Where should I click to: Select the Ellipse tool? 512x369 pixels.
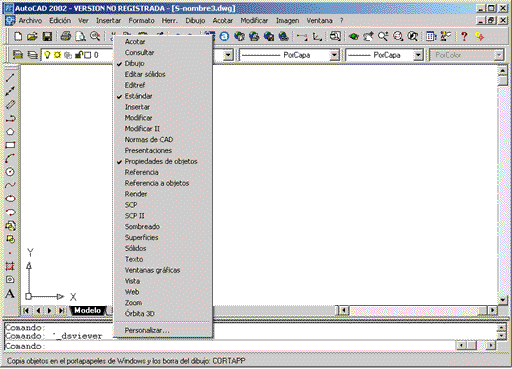10,199
